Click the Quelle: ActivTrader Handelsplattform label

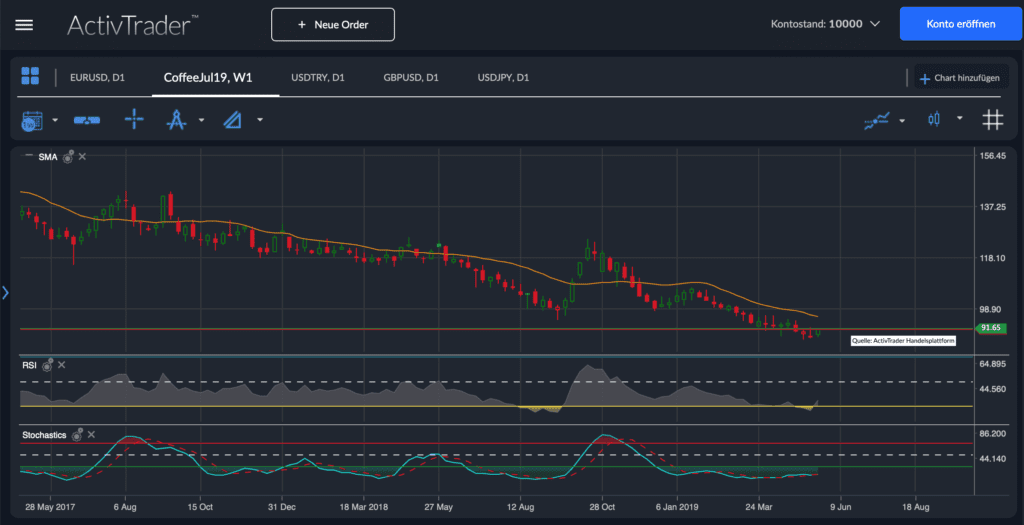pos(903,340)
